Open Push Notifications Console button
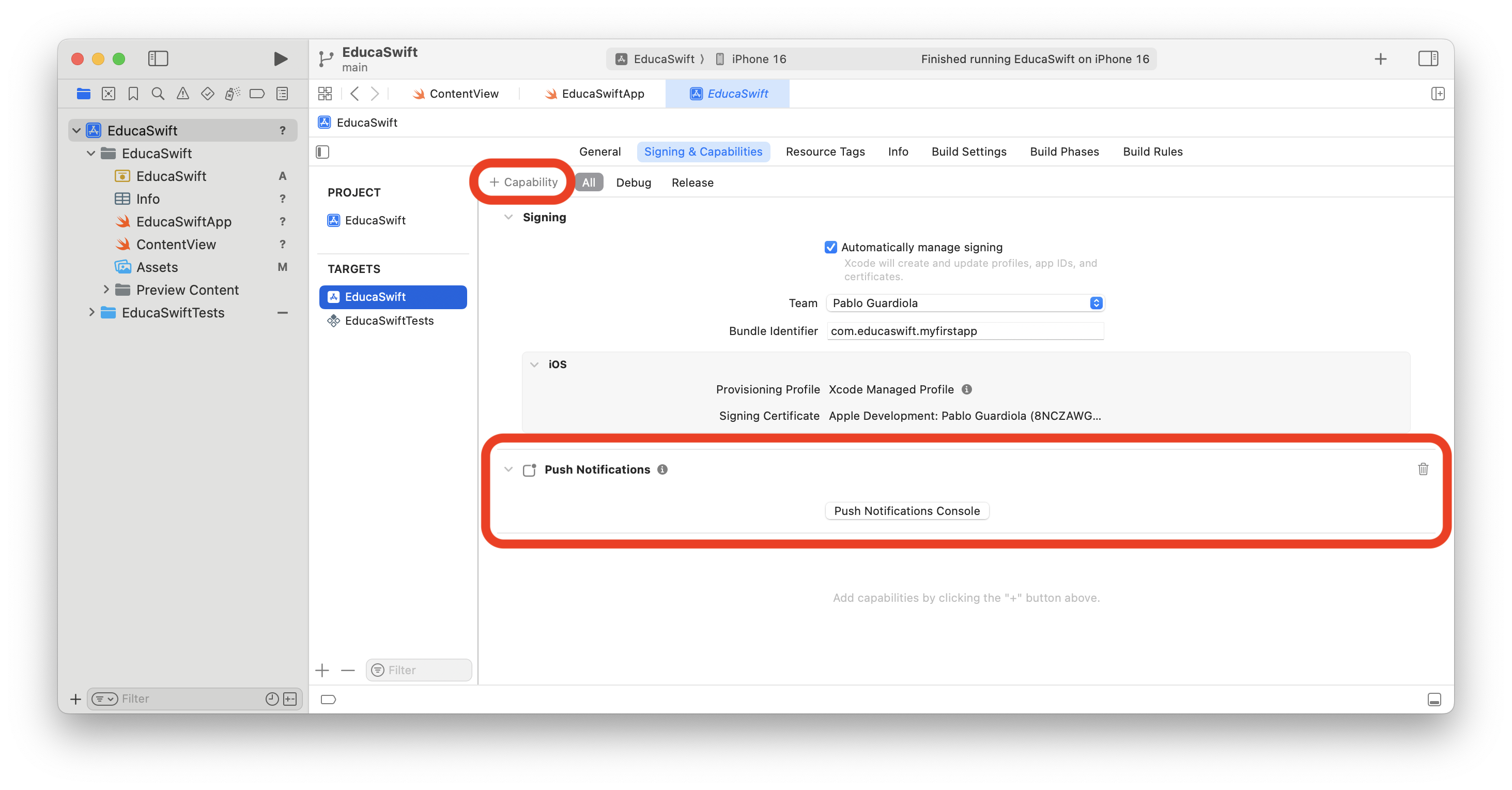1512x790 pixels. (x=906, y=511)
